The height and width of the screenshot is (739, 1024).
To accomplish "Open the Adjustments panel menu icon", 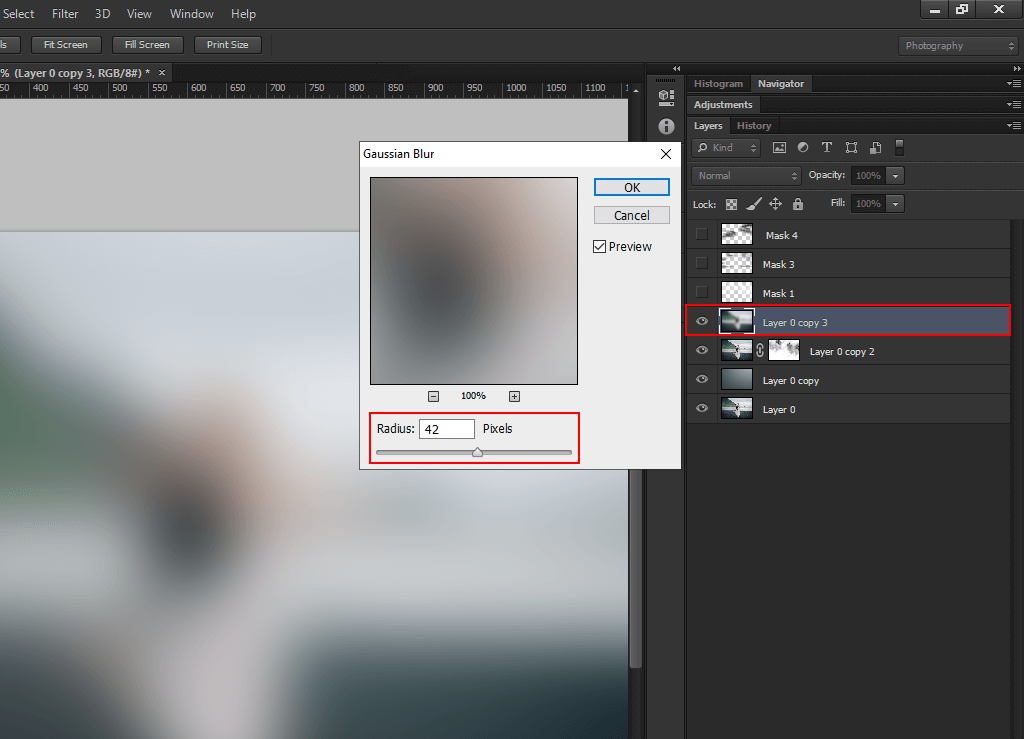I will coord(1014,104).
